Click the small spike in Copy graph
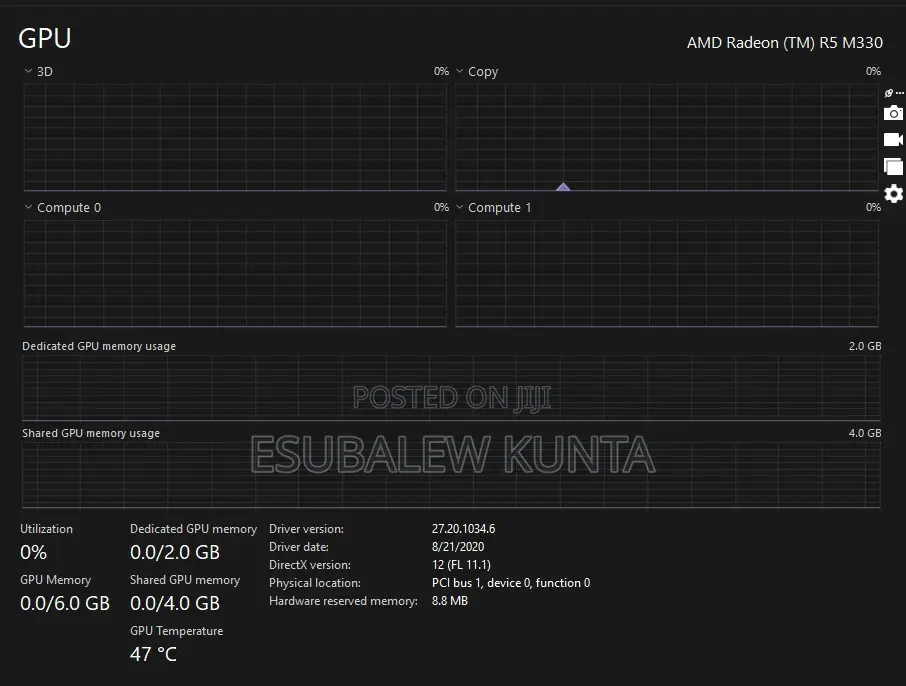This screenshot has height=686, width=906. pos(563,187)
